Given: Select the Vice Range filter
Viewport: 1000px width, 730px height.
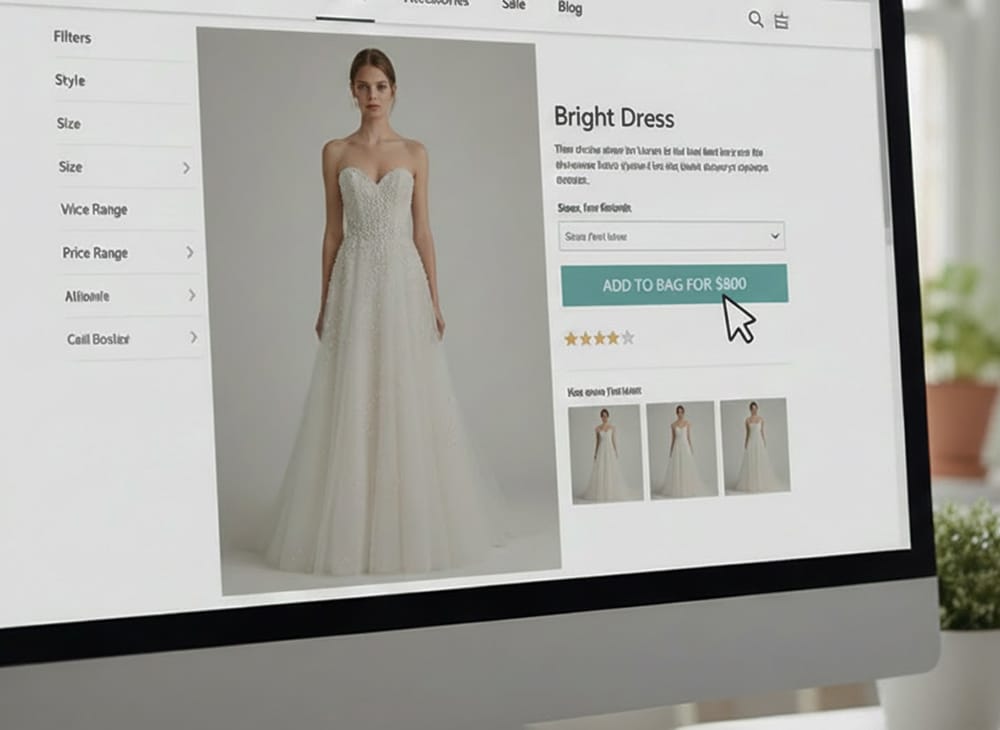Looking at the screenshot, I should (x=94, y=210).
